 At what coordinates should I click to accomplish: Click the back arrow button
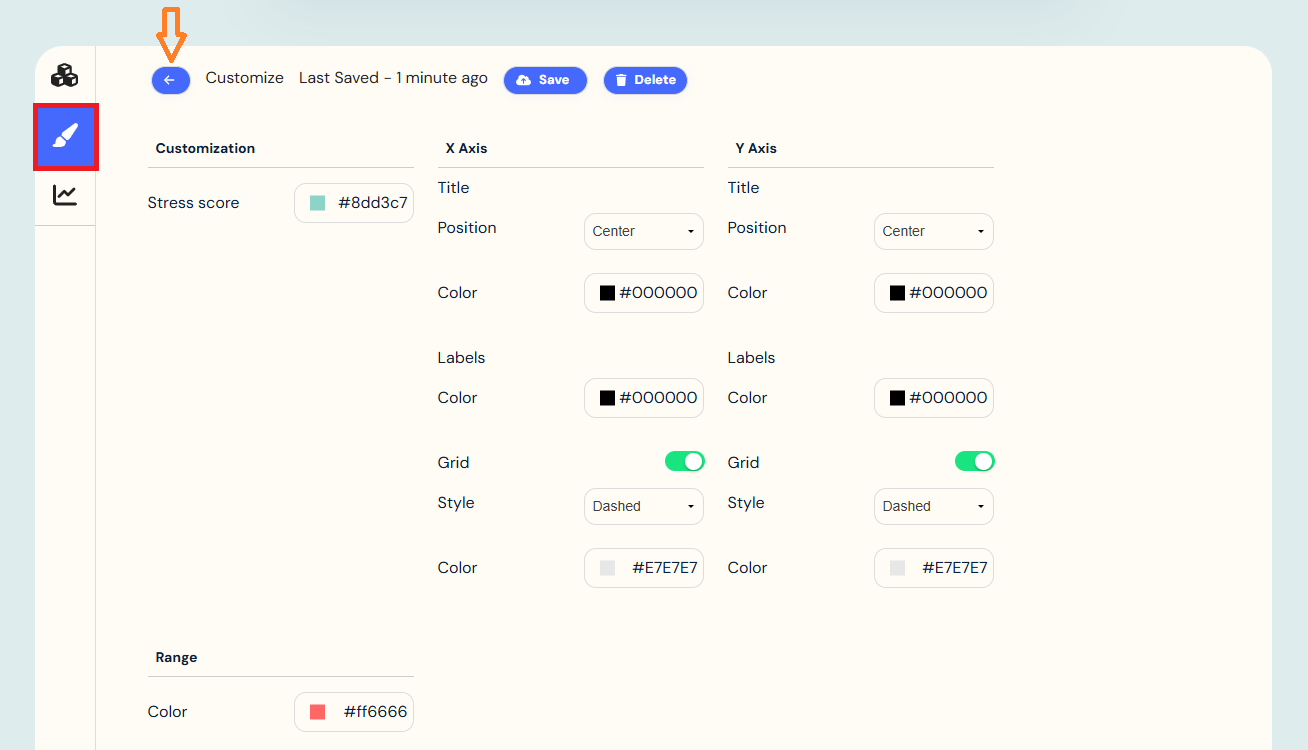tap(170, 80)
